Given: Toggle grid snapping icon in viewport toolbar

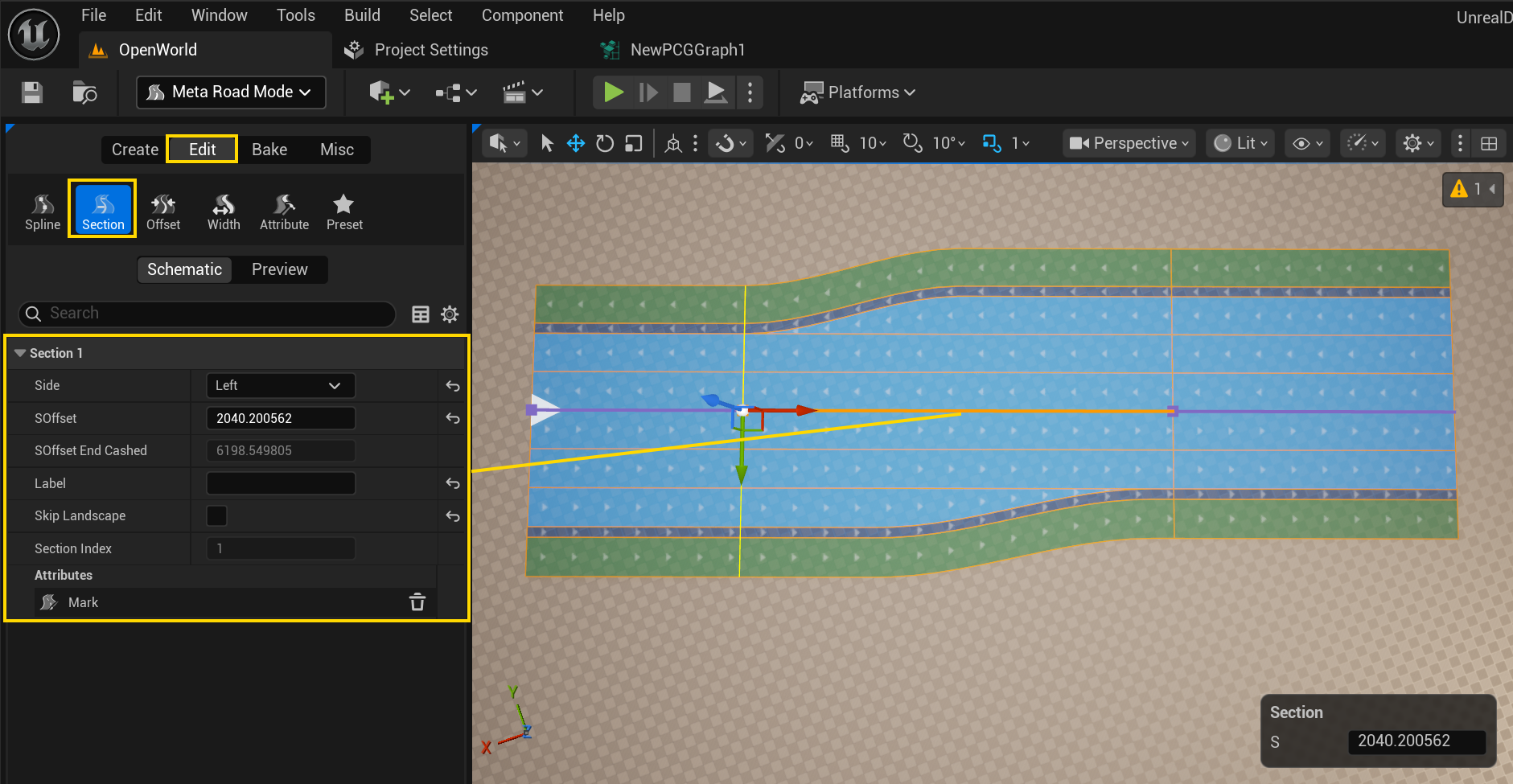Looking at the screenshot, I should [x=840, y=143].
